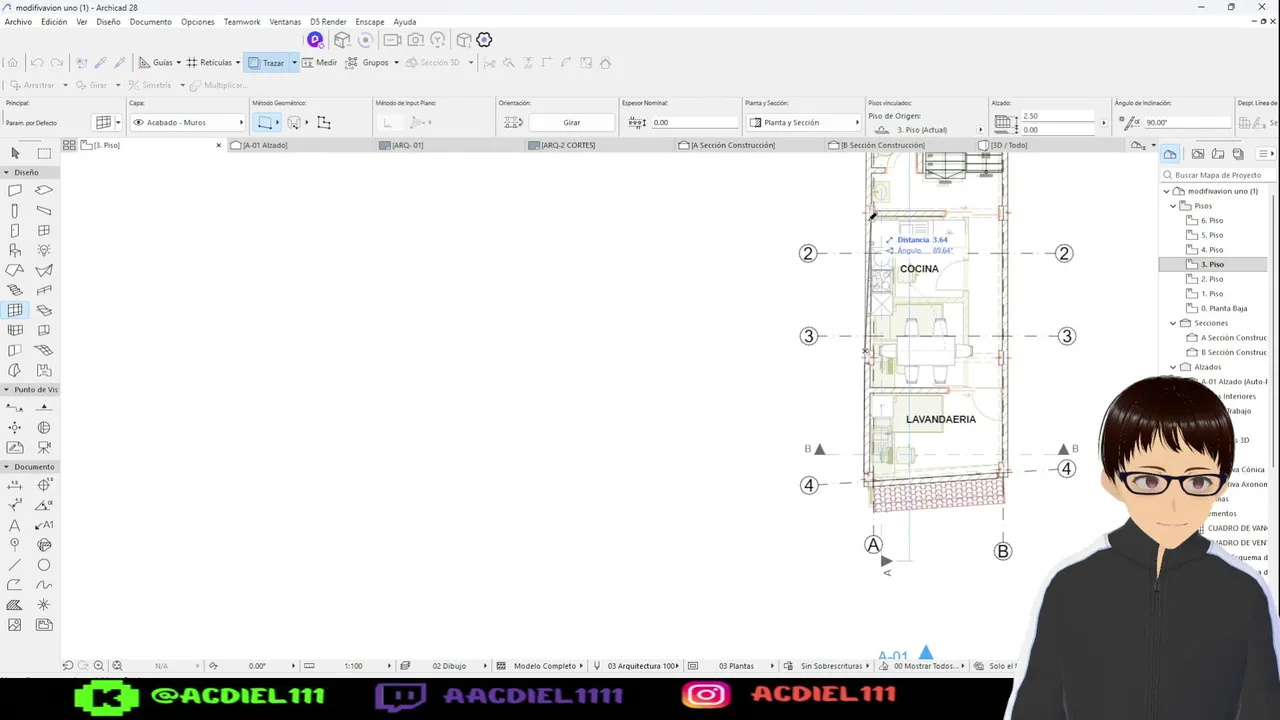Toggle Retículas grid display
Viewport: 1280px width, 720px height.
click(x=209, y=63)
